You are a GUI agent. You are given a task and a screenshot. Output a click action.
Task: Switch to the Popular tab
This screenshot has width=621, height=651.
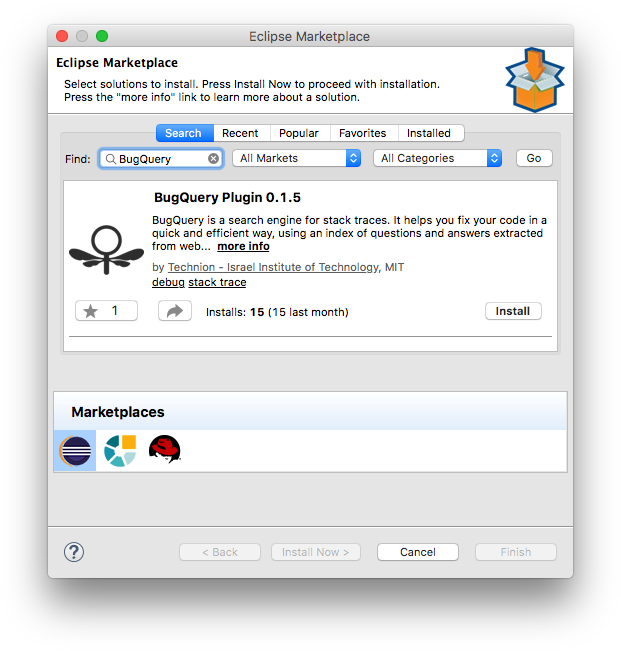[299, 133]
